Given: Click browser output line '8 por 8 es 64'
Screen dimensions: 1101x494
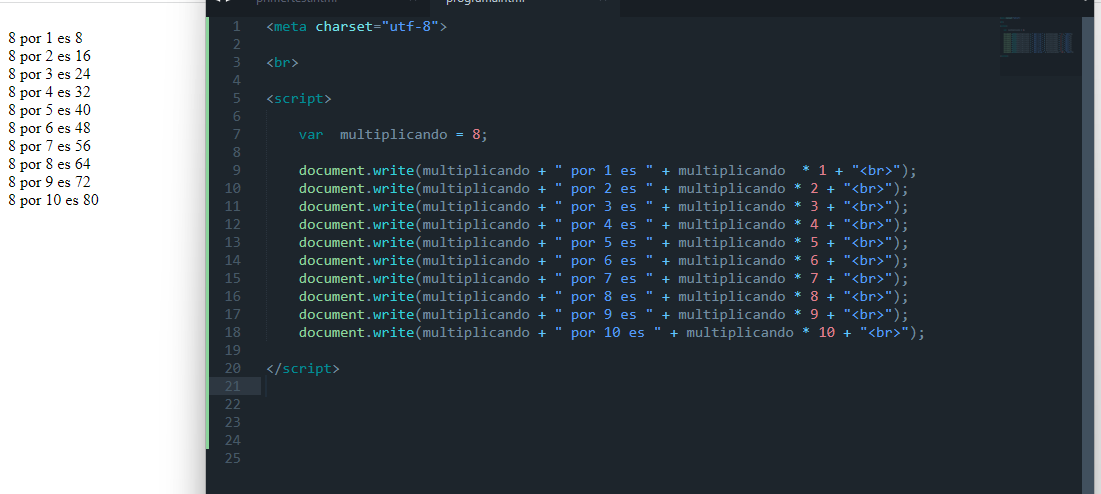Looking at the screenshot, I should tap(50, 164).
